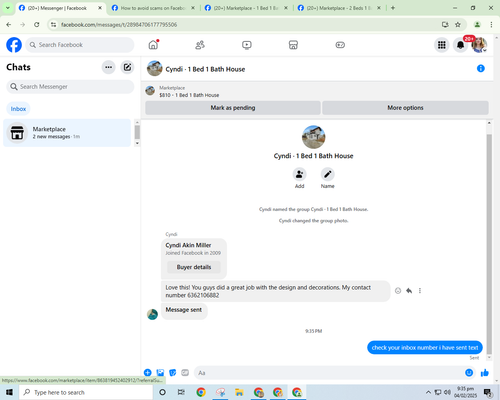Click the address bar URL
Image resolution: width=500 pixels, height=400 pixels.
pyautogui.click(x=119, y=25)
